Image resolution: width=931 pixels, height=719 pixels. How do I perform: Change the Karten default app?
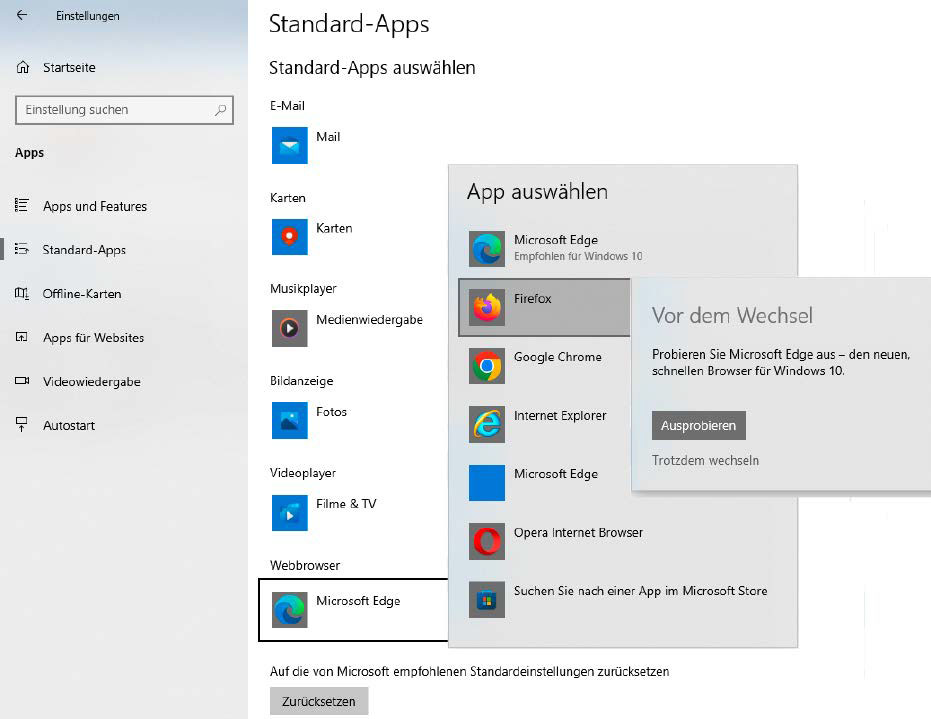pos(334,228)
